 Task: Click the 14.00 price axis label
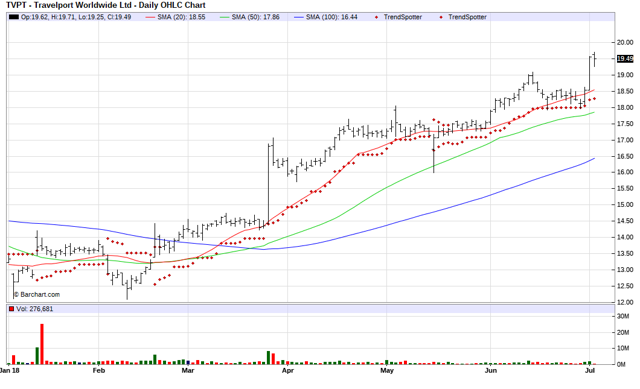(625, 237)
